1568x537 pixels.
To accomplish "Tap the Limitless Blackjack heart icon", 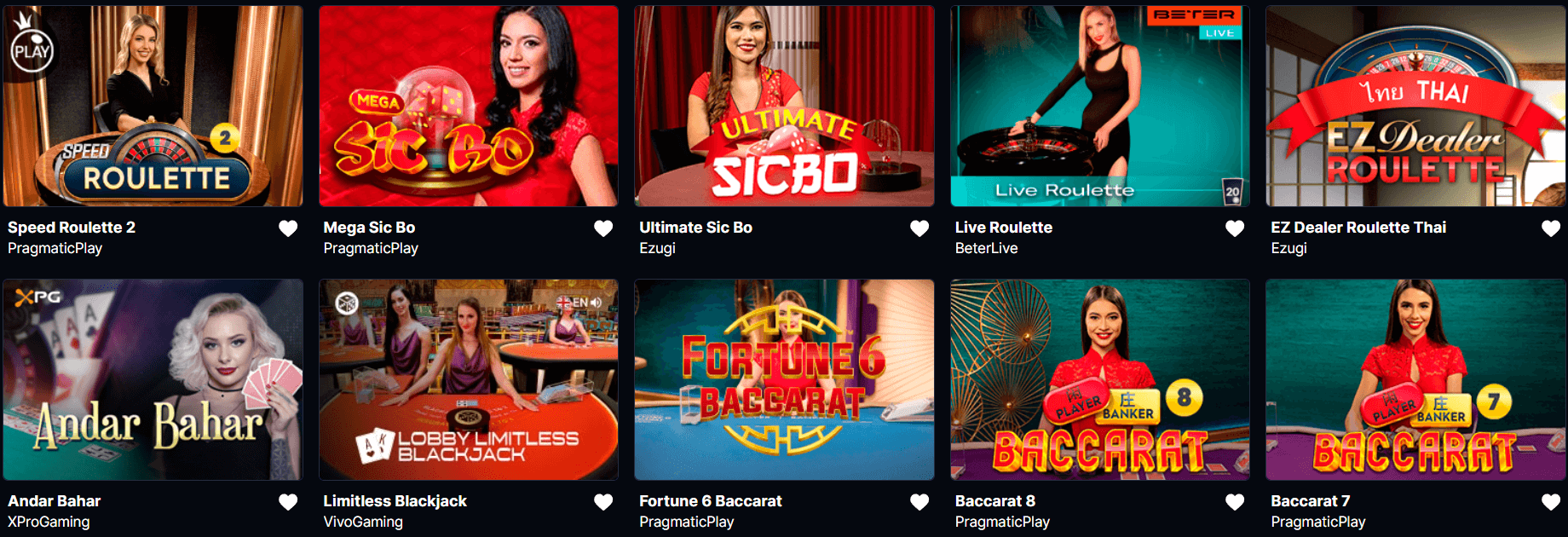I will tap(603, 502).
